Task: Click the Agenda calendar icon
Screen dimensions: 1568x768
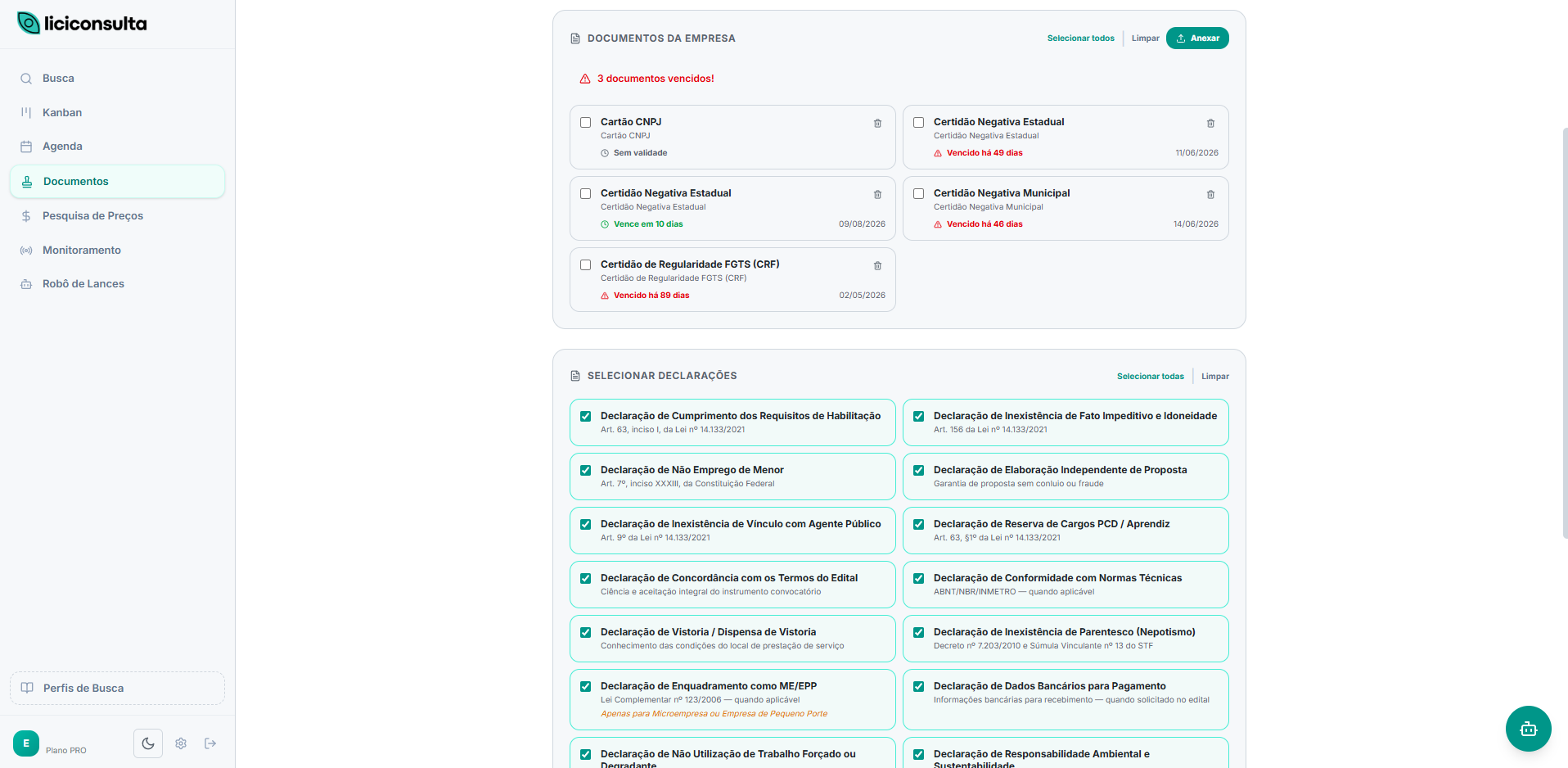Action: (26, 147)
